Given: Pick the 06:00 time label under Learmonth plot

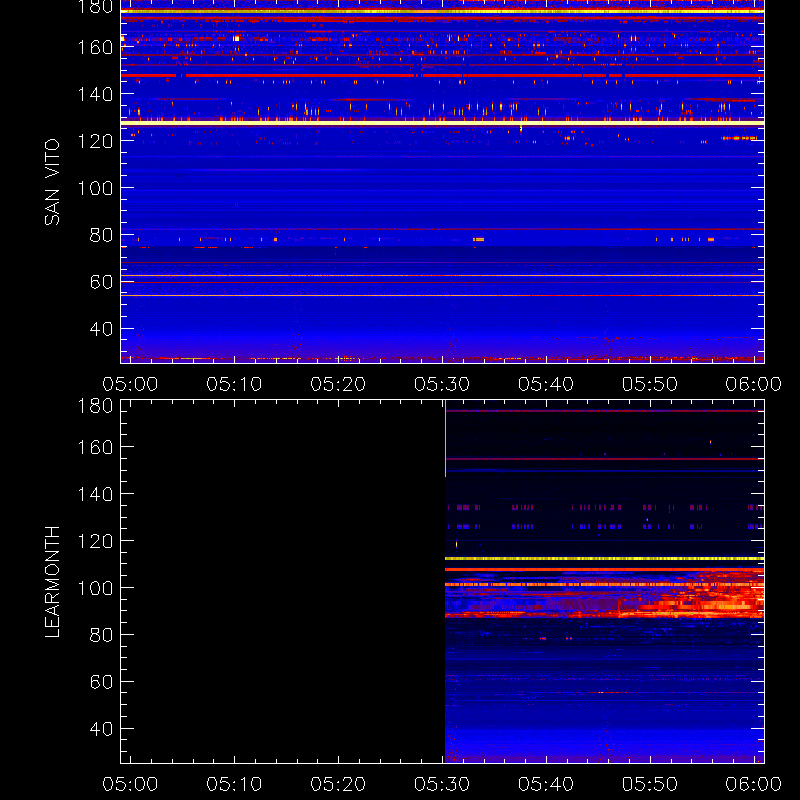Looking at the screenshot, I should 754,784.
